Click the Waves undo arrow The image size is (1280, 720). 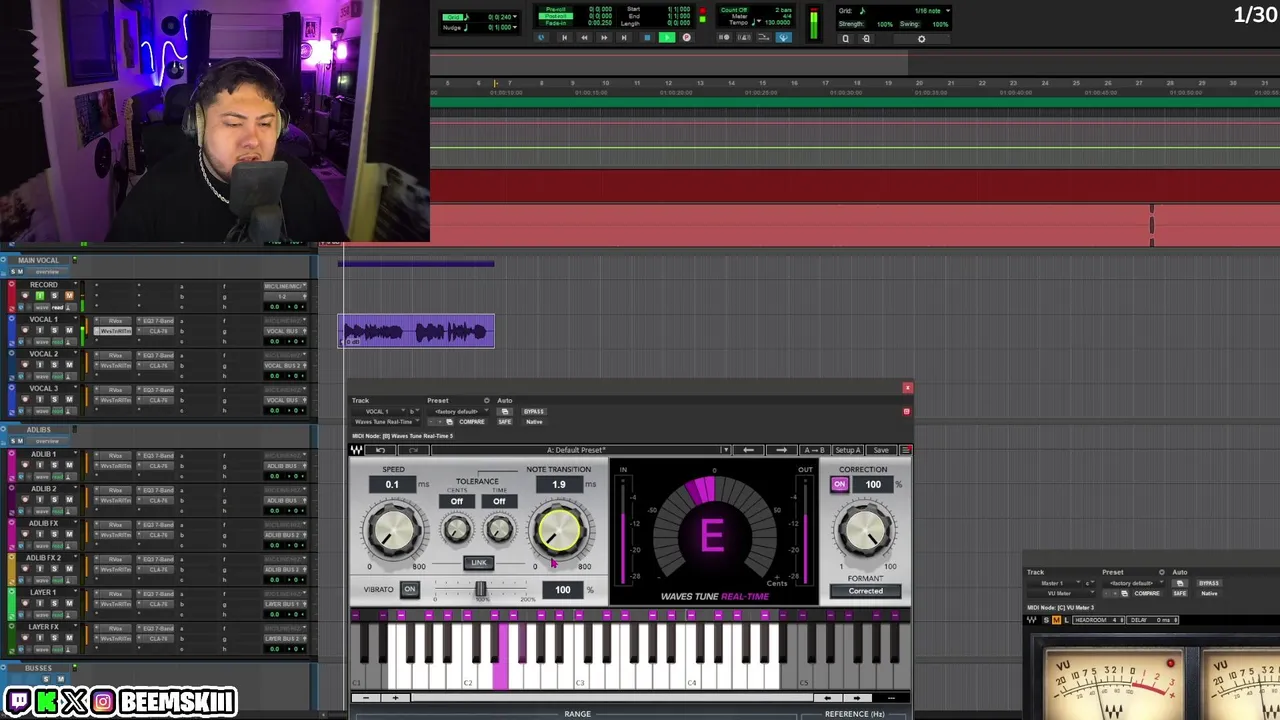pyautogui.click(x=381, y=450)
